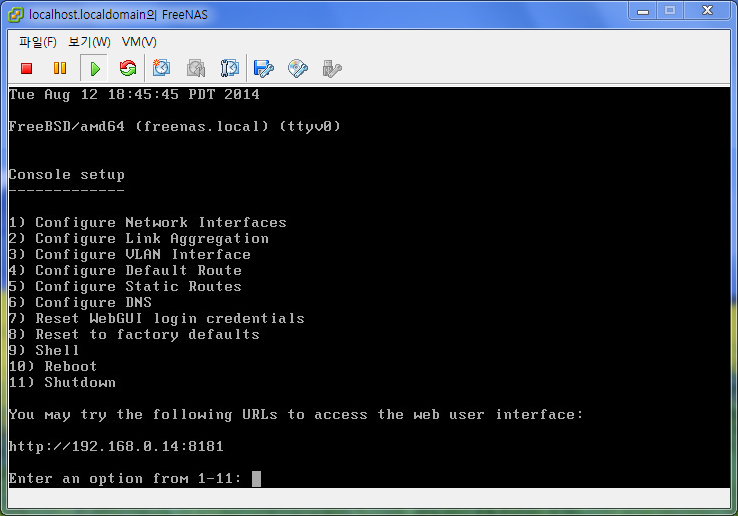Open the Snapshot Manager icon
Image resolution: width=738 pixels, height=516 pixels.
(230, 68)
